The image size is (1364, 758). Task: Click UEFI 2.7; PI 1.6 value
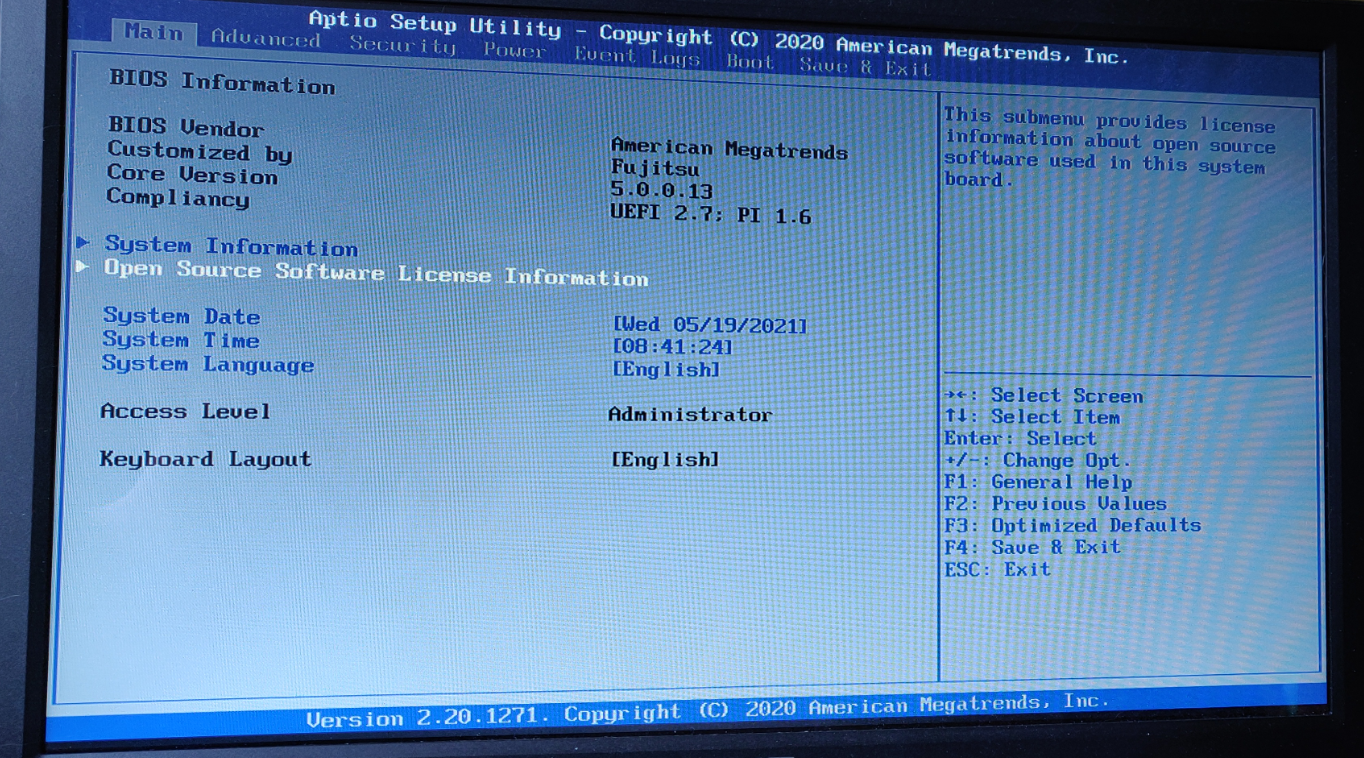pyautogui.click(x=710, y=214)
